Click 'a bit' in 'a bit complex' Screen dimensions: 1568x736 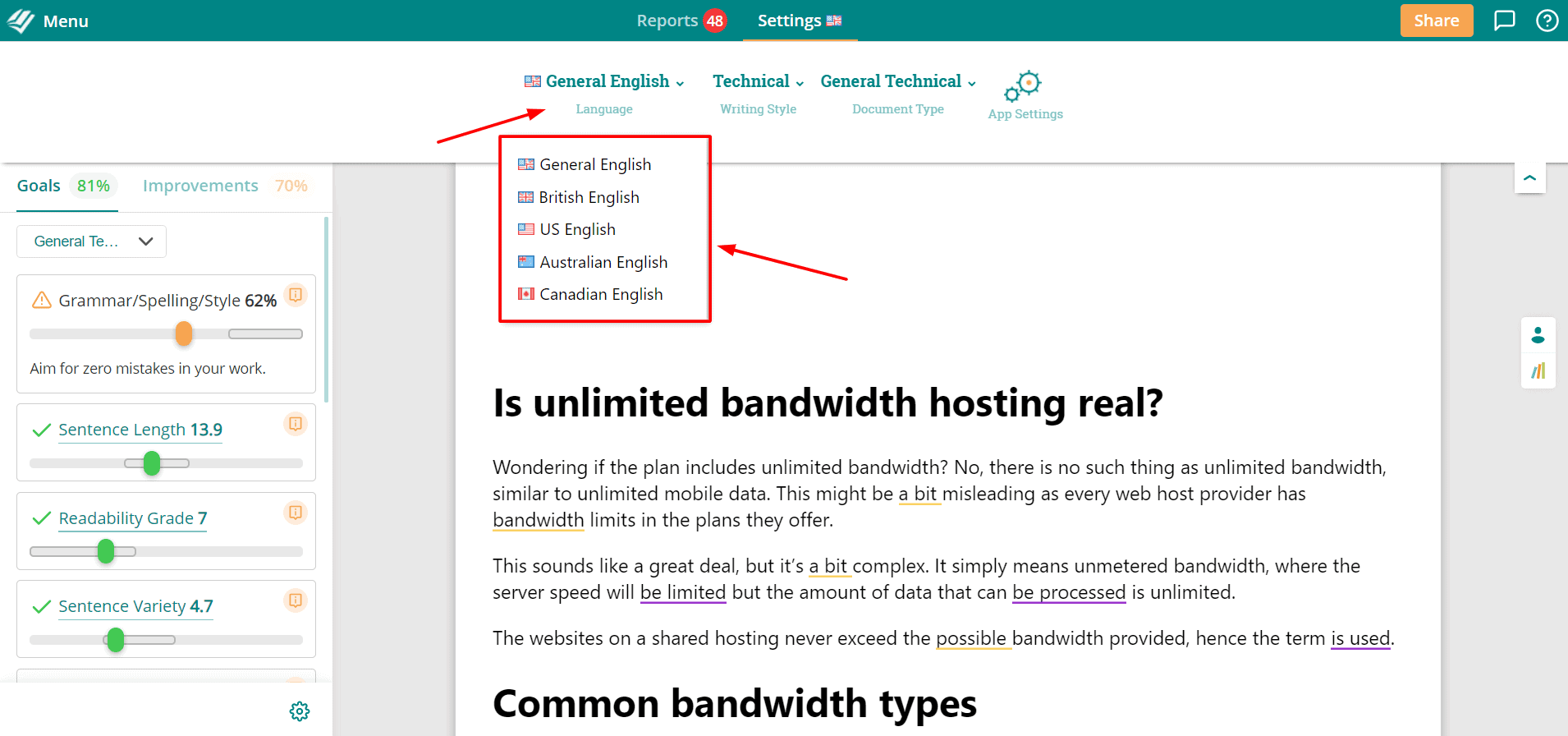tap(828, 566)
